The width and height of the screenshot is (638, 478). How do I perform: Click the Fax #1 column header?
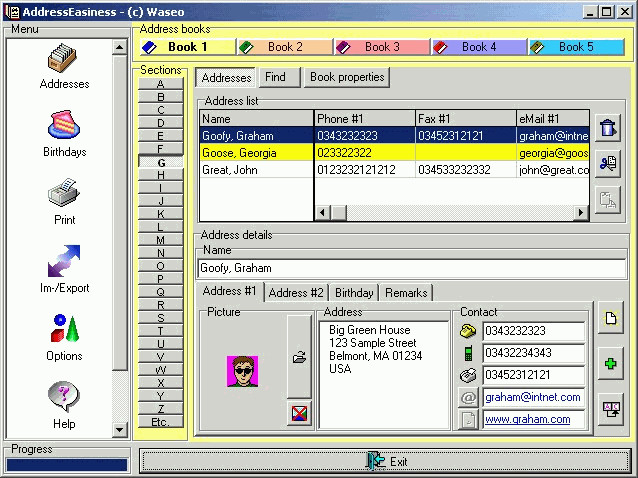click(x=466, y=119)
